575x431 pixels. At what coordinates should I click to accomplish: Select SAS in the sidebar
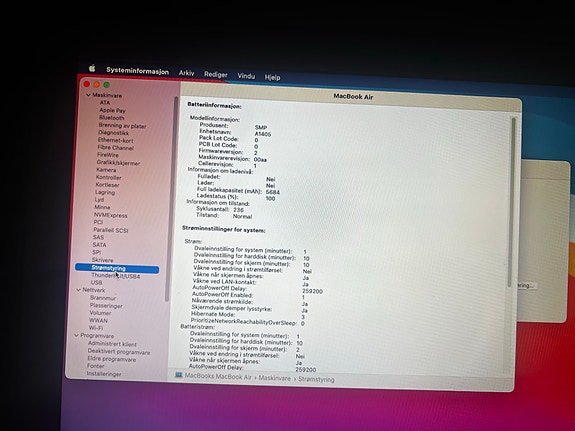coord(98,237)
